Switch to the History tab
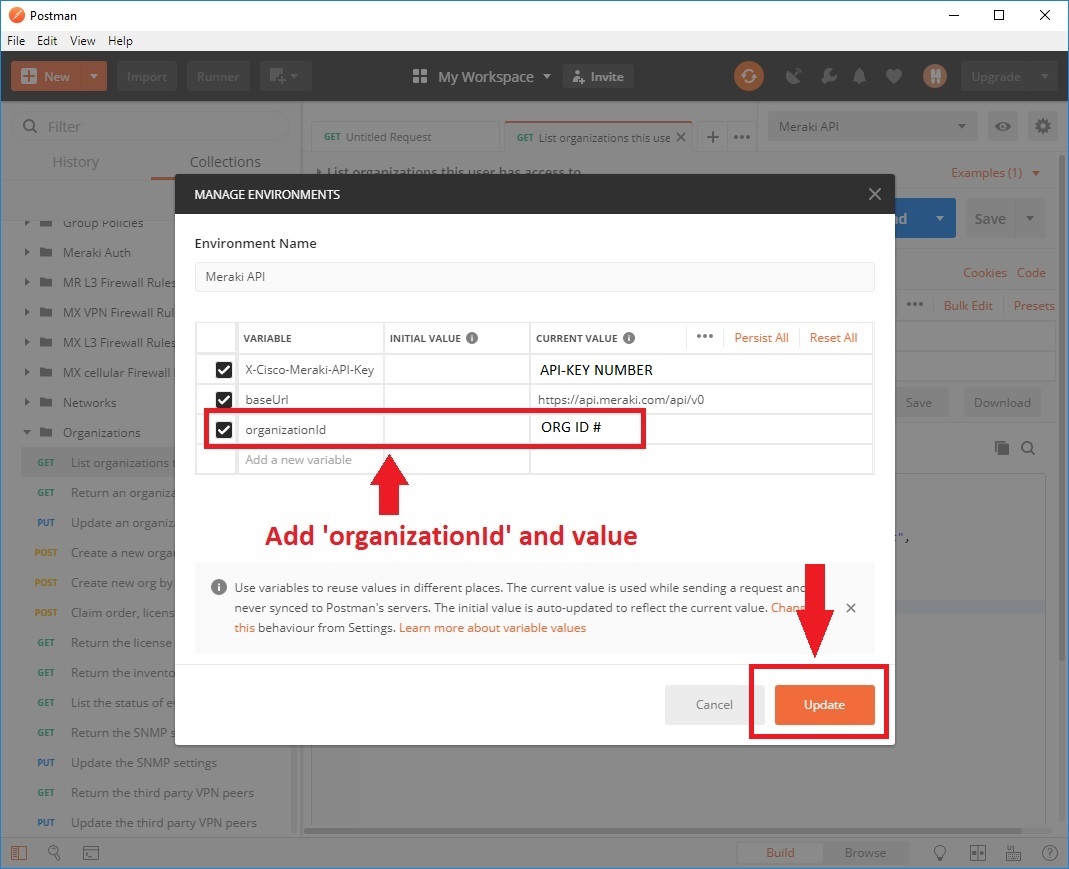This screenshot has height=869, width=1069. coord(76,162)
